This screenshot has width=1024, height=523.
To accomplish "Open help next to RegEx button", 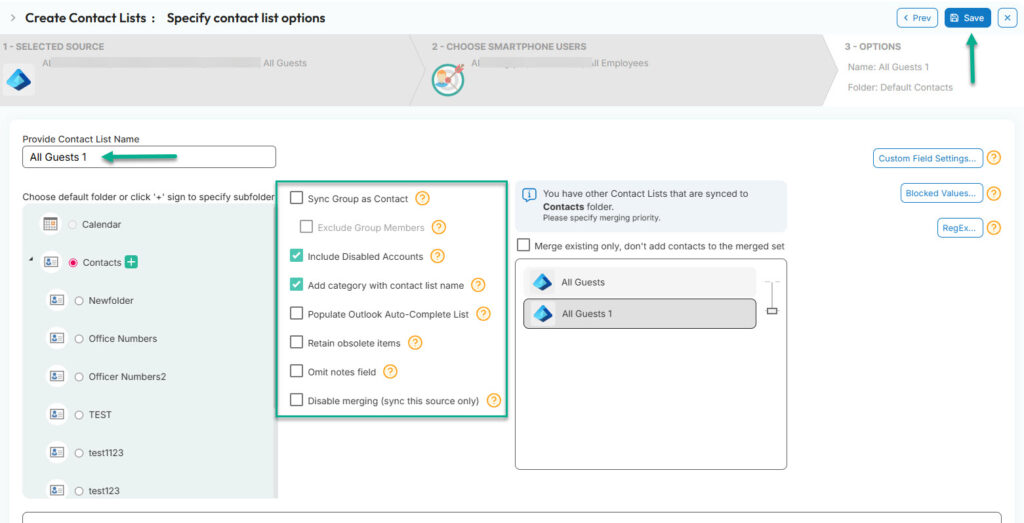I will point(994,228).
